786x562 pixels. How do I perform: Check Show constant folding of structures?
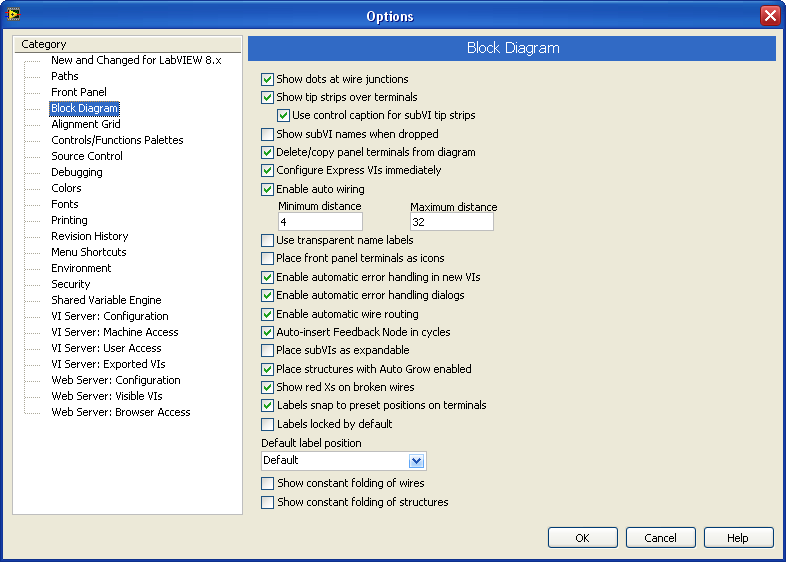tap(268, 502)
